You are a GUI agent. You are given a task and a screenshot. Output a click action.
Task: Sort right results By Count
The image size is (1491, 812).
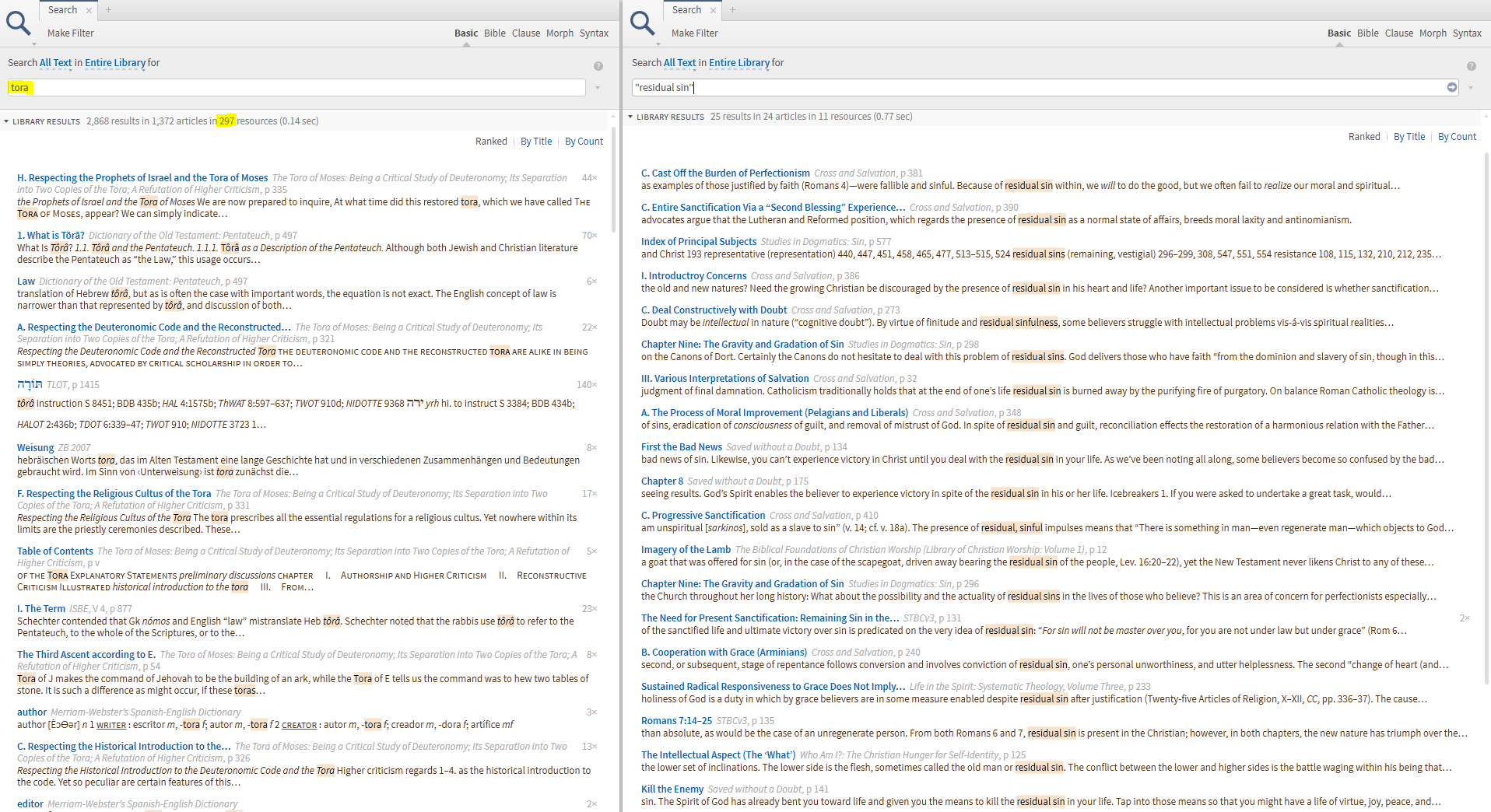click(x=1457, y=137)
